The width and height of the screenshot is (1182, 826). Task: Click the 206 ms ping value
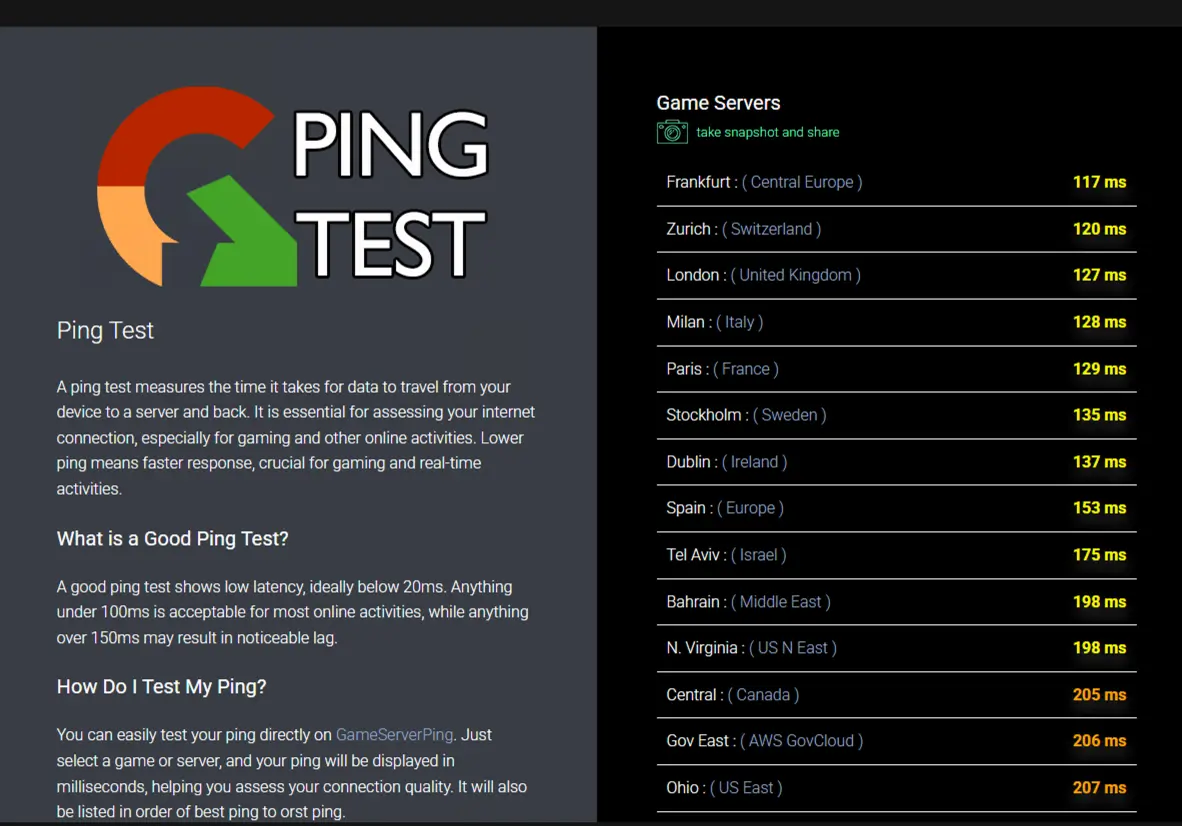[1099, 742]
